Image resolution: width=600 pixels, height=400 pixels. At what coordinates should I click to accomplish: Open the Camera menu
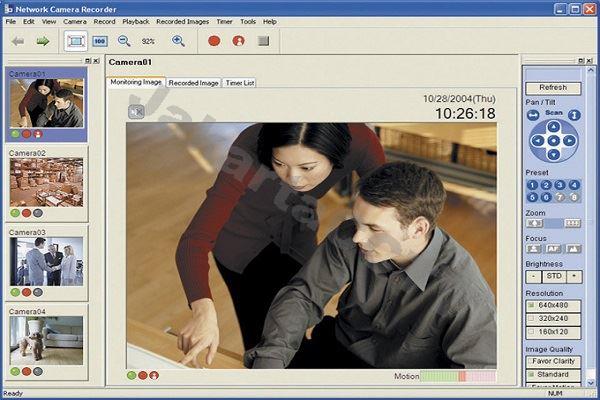click(74, 21)
